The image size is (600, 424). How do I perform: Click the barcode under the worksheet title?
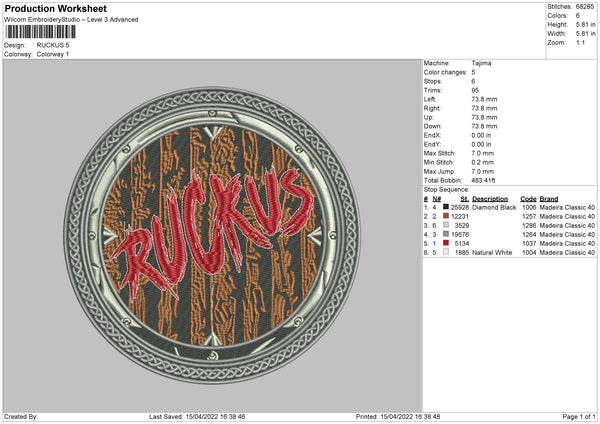click(36, 33)
